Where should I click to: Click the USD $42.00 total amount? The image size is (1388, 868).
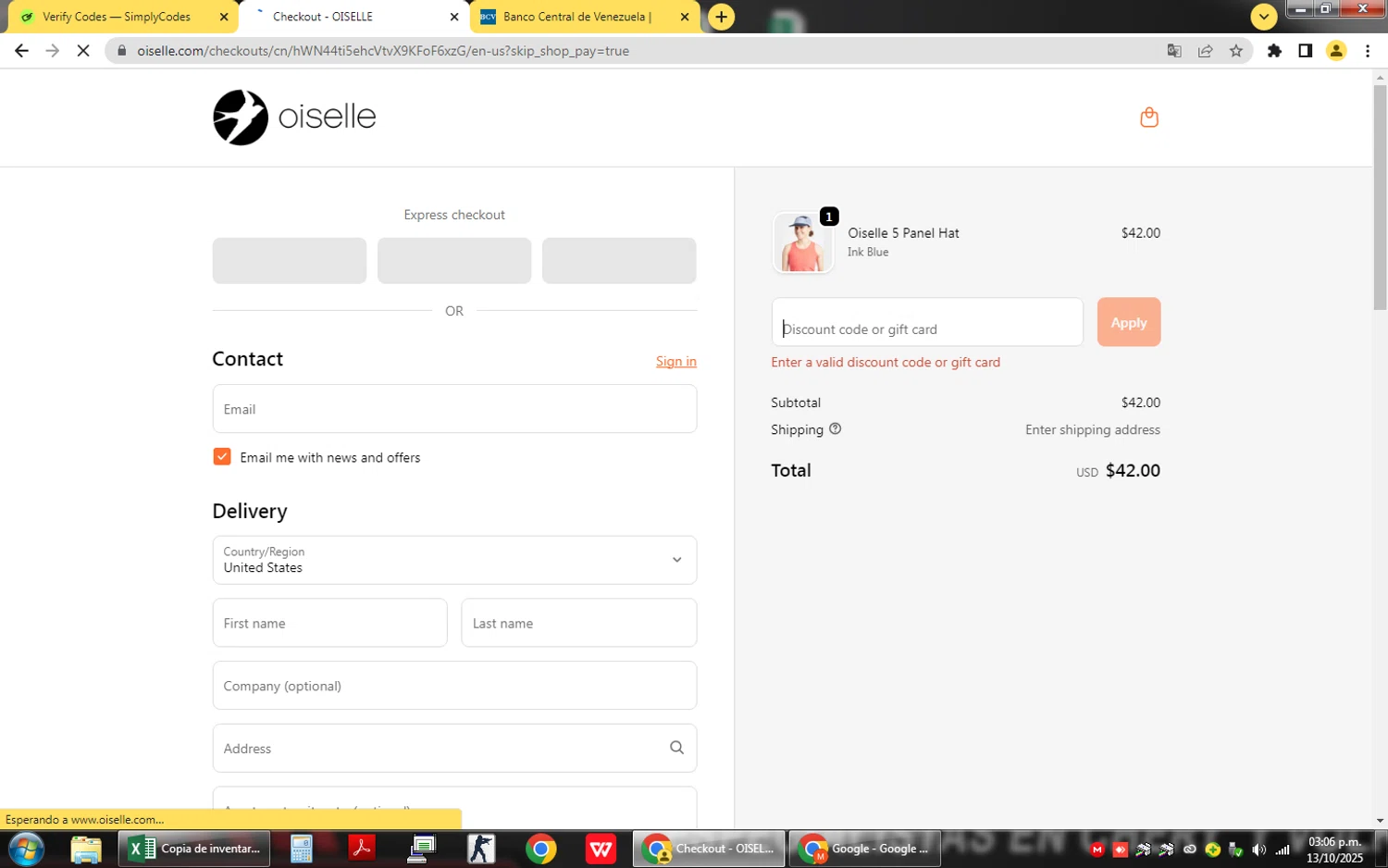(x=1118, y=470)
